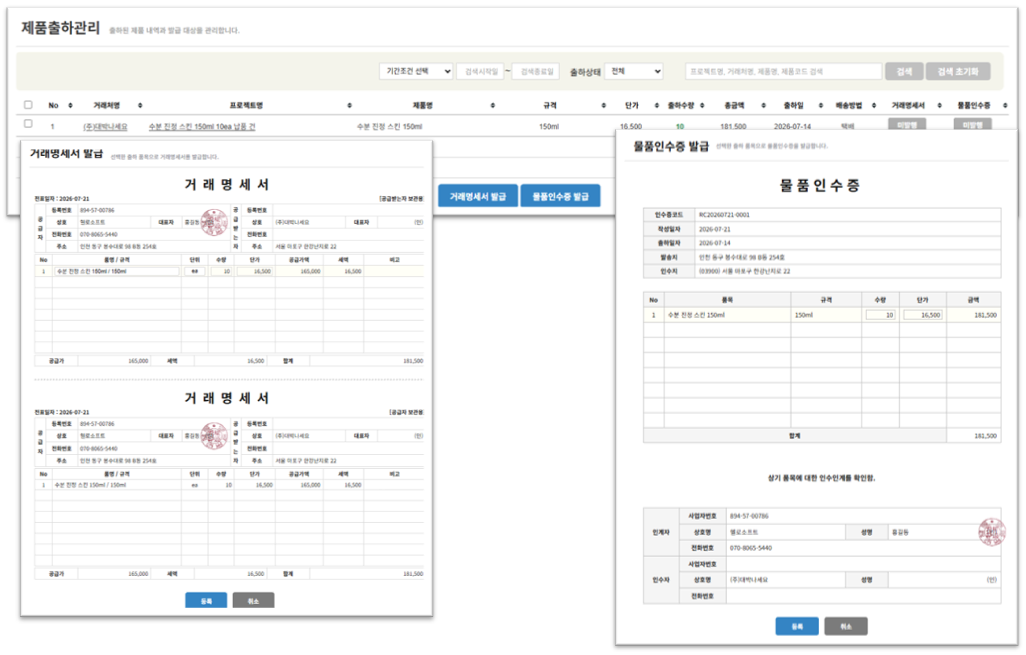Sort by 출하일 with its arrow icon
This screenshot has width=1026, height=655.
(820, 105)
